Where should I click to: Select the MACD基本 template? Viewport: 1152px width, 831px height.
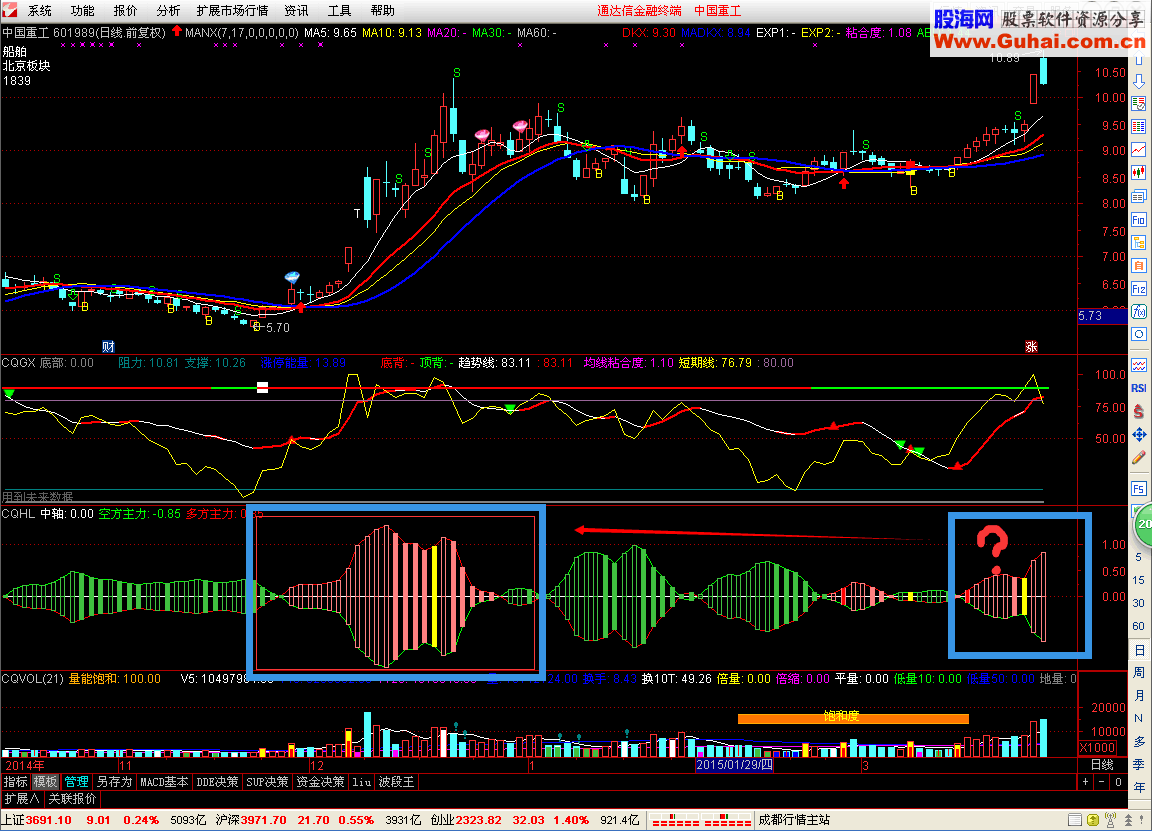click(164, 782)
